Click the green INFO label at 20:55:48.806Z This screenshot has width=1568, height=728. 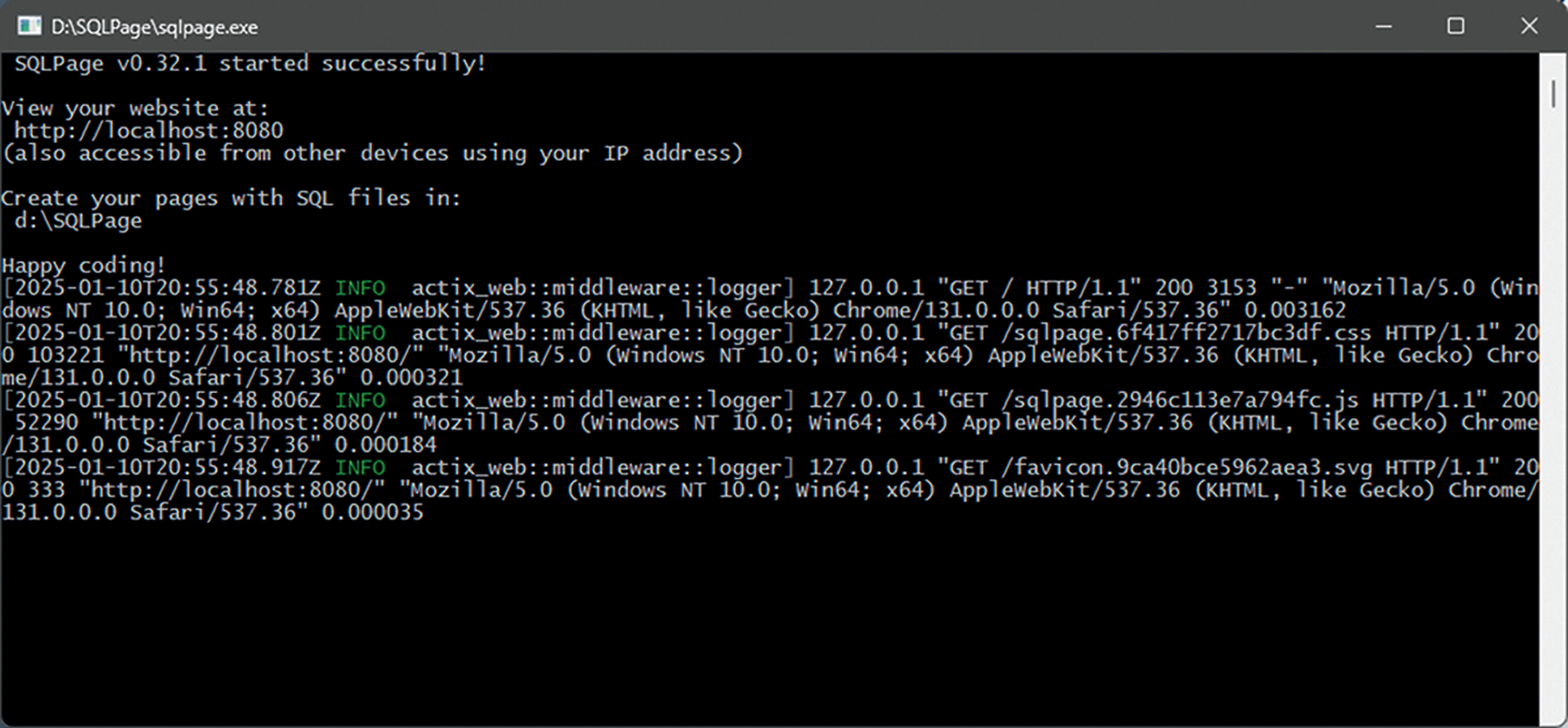(360, 400)
